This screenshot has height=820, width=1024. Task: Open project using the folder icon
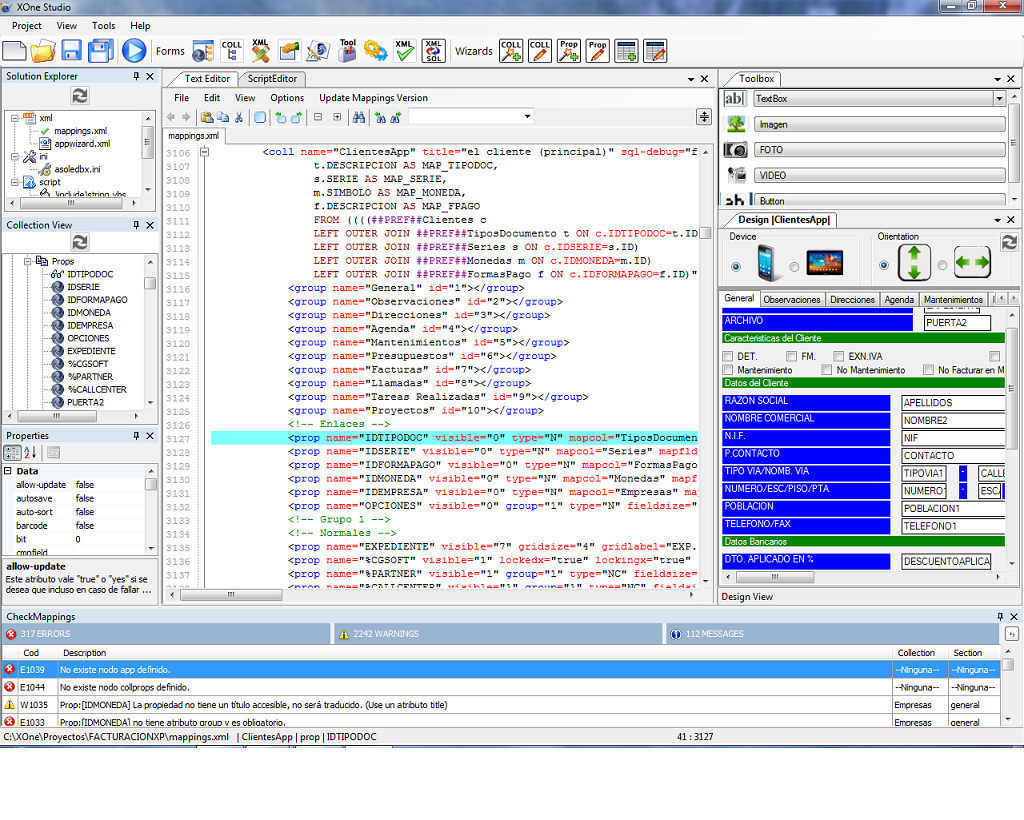coord(43,51)
